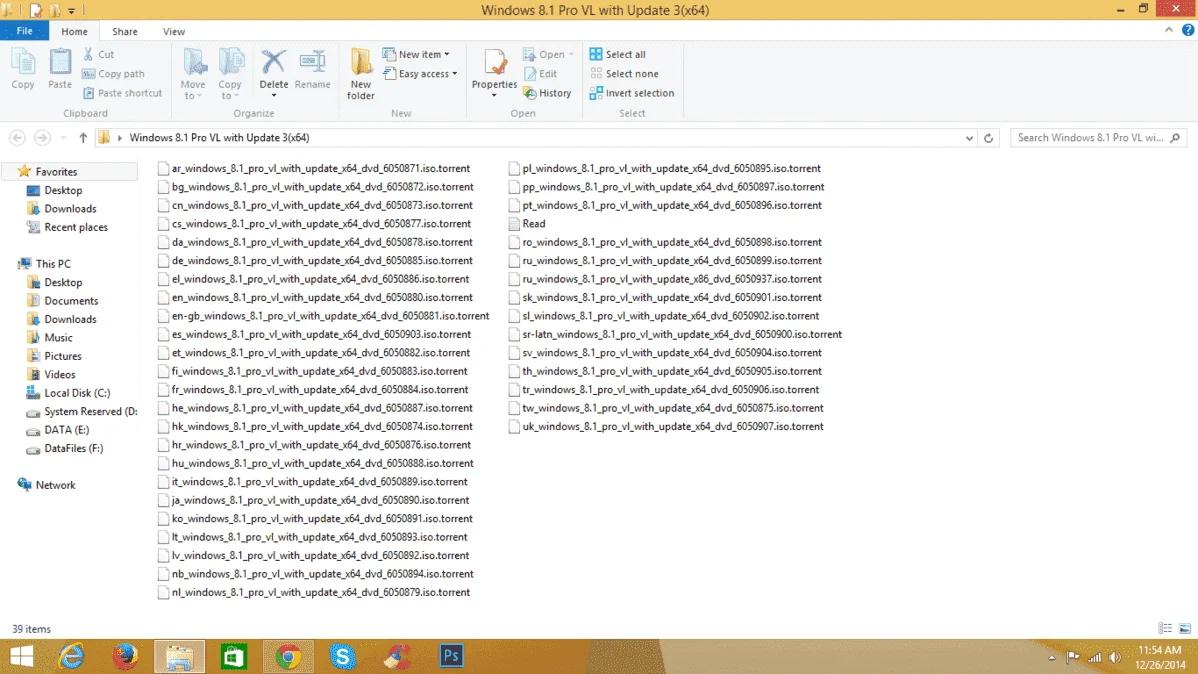Screen dimensions: 1198x674
Task: Select the uk_windows_8.1 torrent file
Action: click(666, 426)
